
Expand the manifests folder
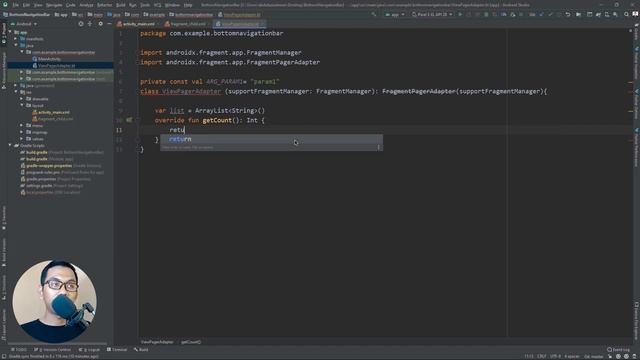click(x=16, y=39)
